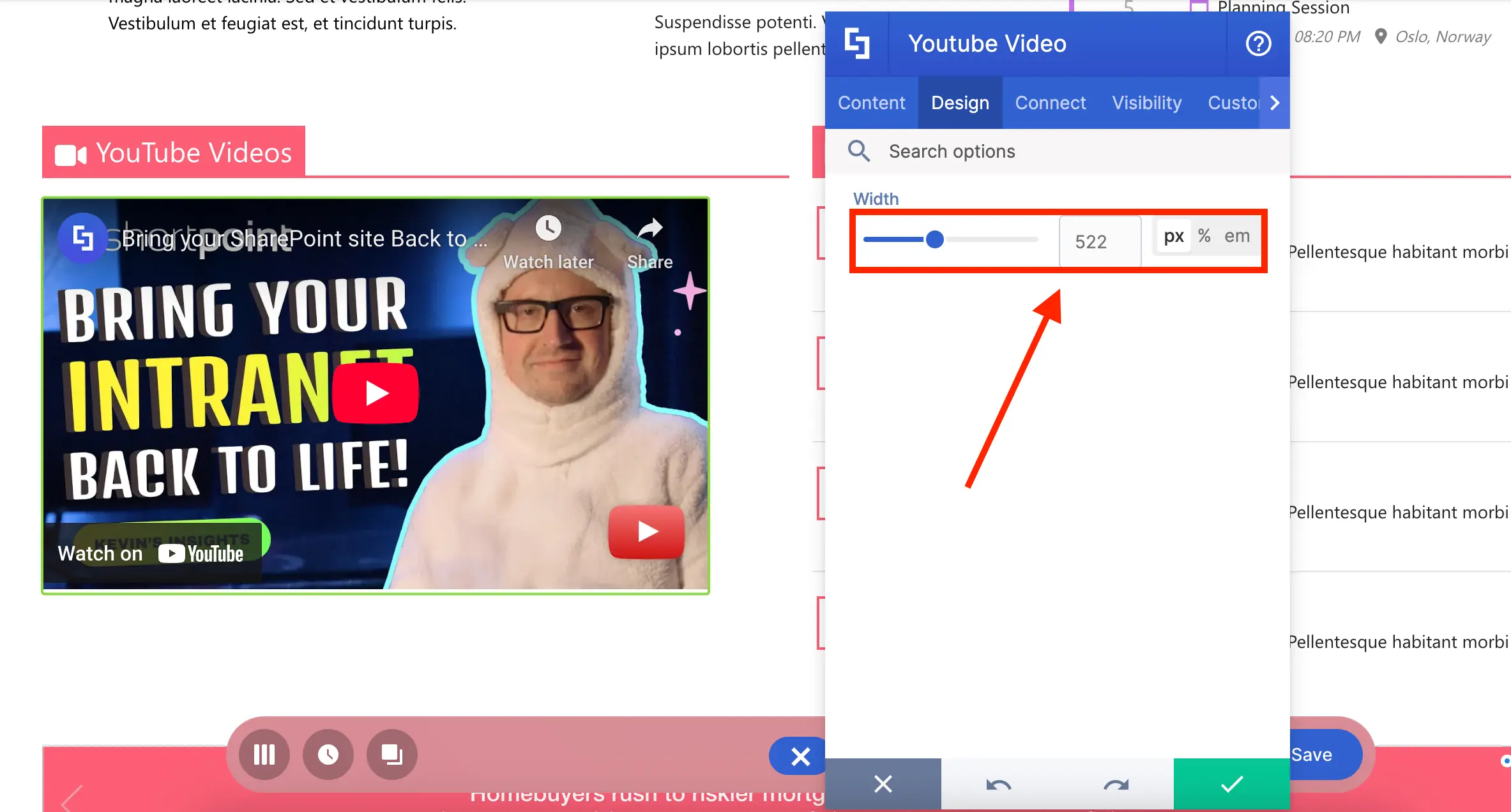This screenshot has height=812, width=1511.
Task: Adjust the Width slider handle
Action: (x=935, y=239)
